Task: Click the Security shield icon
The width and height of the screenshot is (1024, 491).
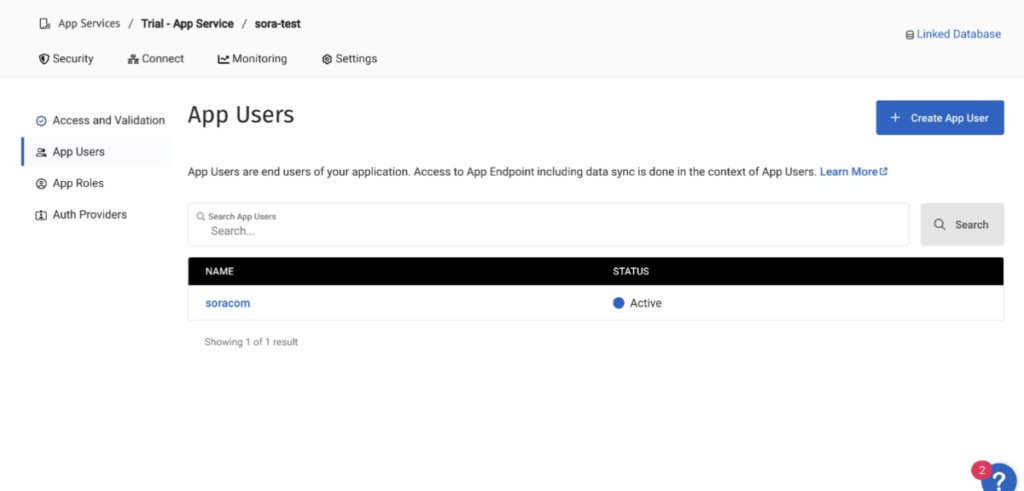Action: pos(43,59)
